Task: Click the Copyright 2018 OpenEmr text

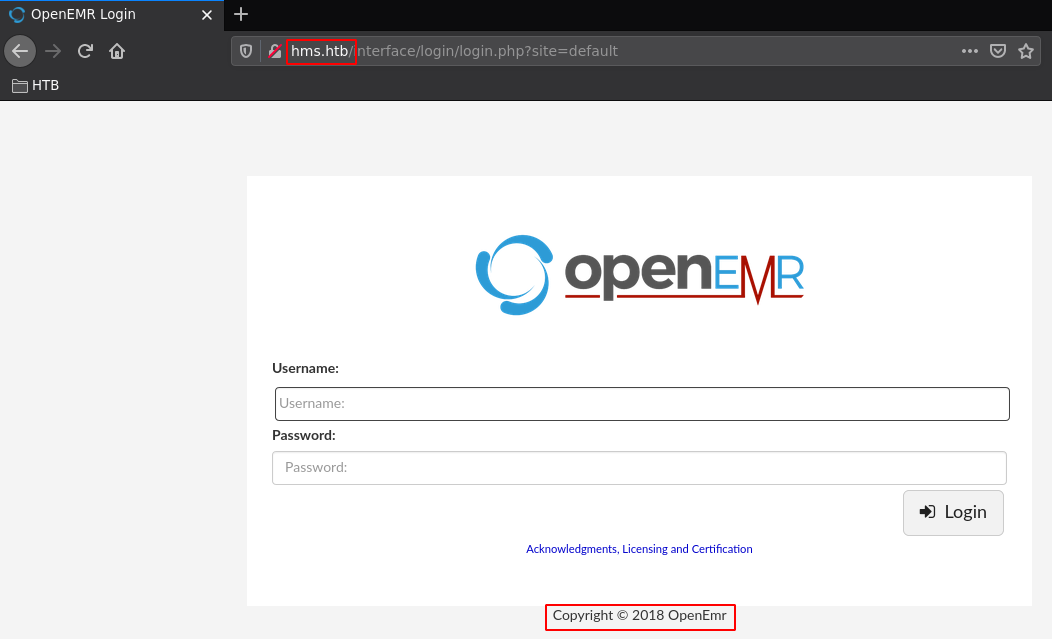Action: (x=639, y=616)
